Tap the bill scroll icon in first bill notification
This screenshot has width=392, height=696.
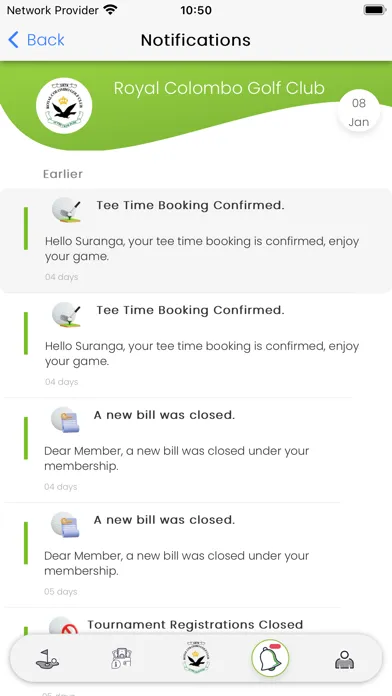[65, 419]
